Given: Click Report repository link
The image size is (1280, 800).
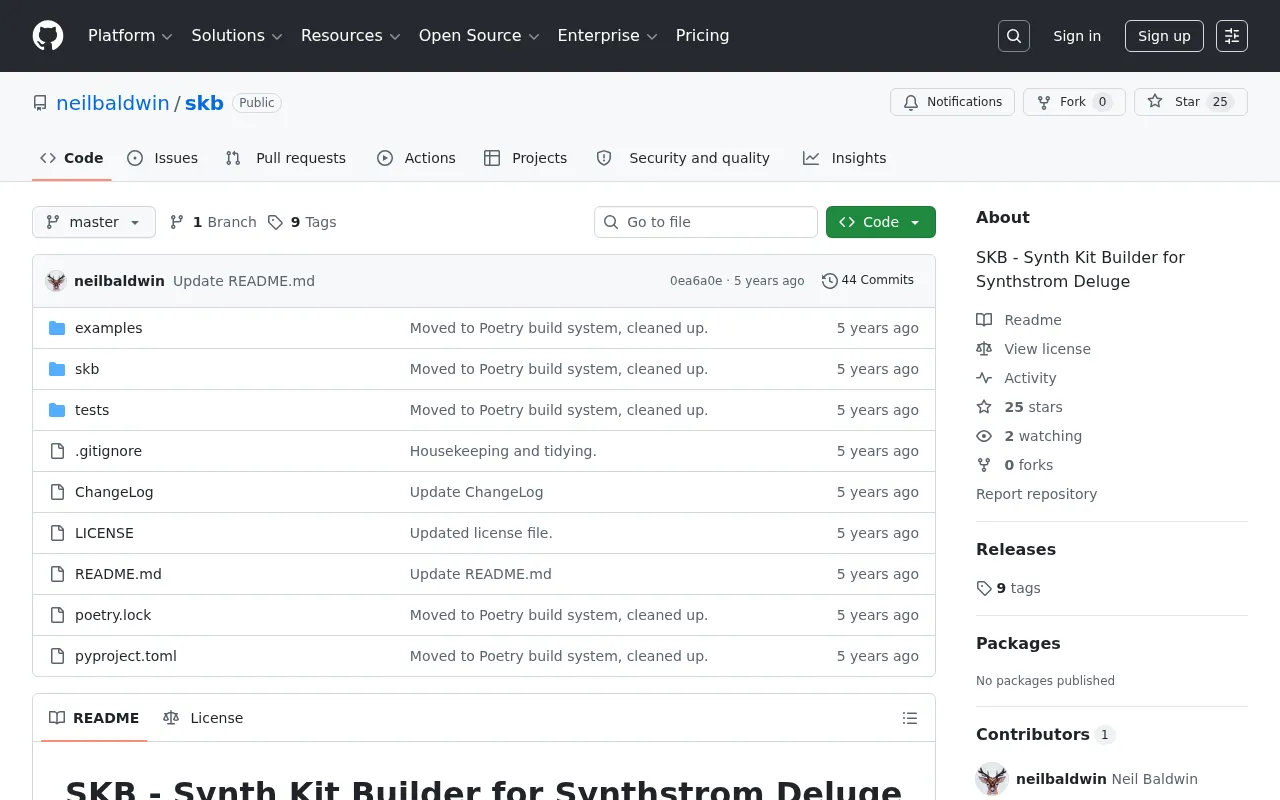Looking at the screenshot, I should [x=1036, y=494].
